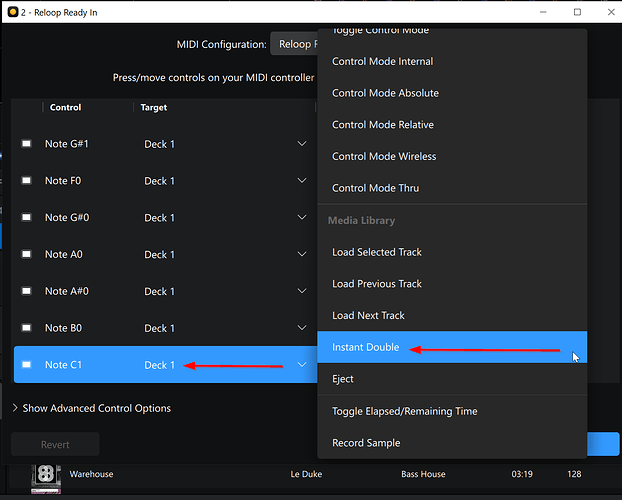The width and height of the screenshot is (622, 500).
Task: Select Eject from the dropdown list
Action: click(x=343, y=379)
